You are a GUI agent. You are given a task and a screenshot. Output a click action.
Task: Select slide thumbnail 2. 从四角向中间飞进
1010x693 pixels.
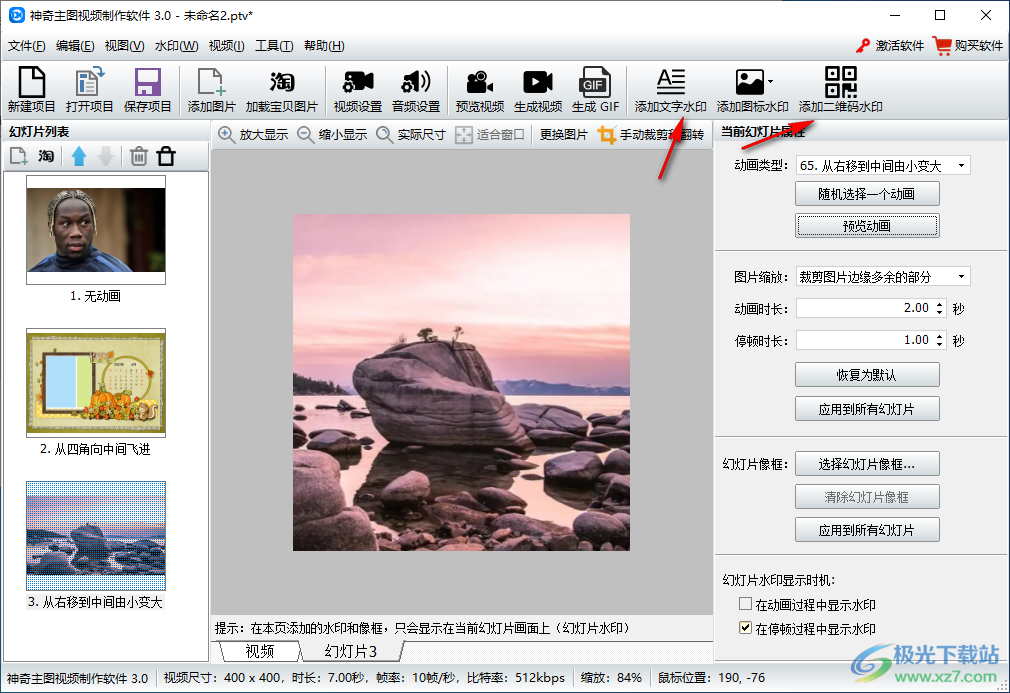coord(96,383)
